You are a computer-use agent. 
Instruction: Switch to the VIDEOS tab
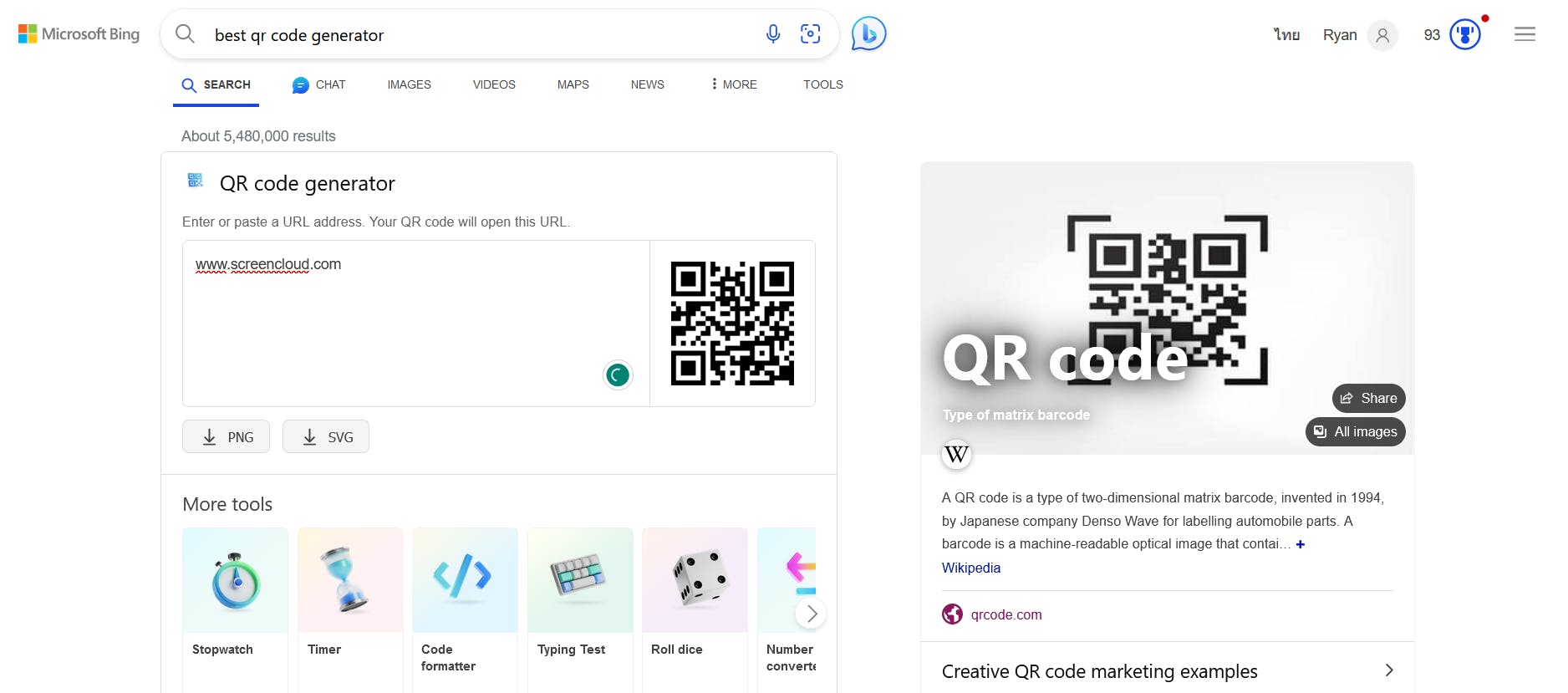494,84
